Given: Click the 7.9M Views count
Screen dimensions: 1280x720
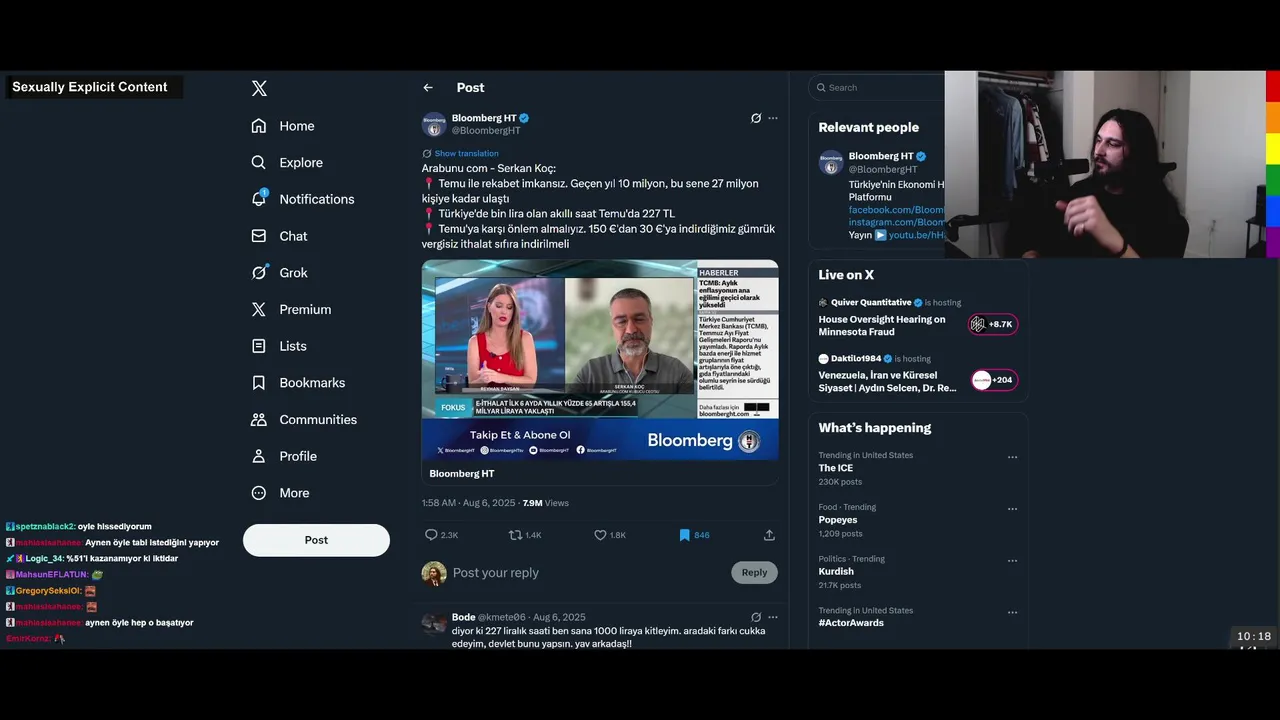Looking at the screenshot, I should pyautogui.click(x=546, y=503).
